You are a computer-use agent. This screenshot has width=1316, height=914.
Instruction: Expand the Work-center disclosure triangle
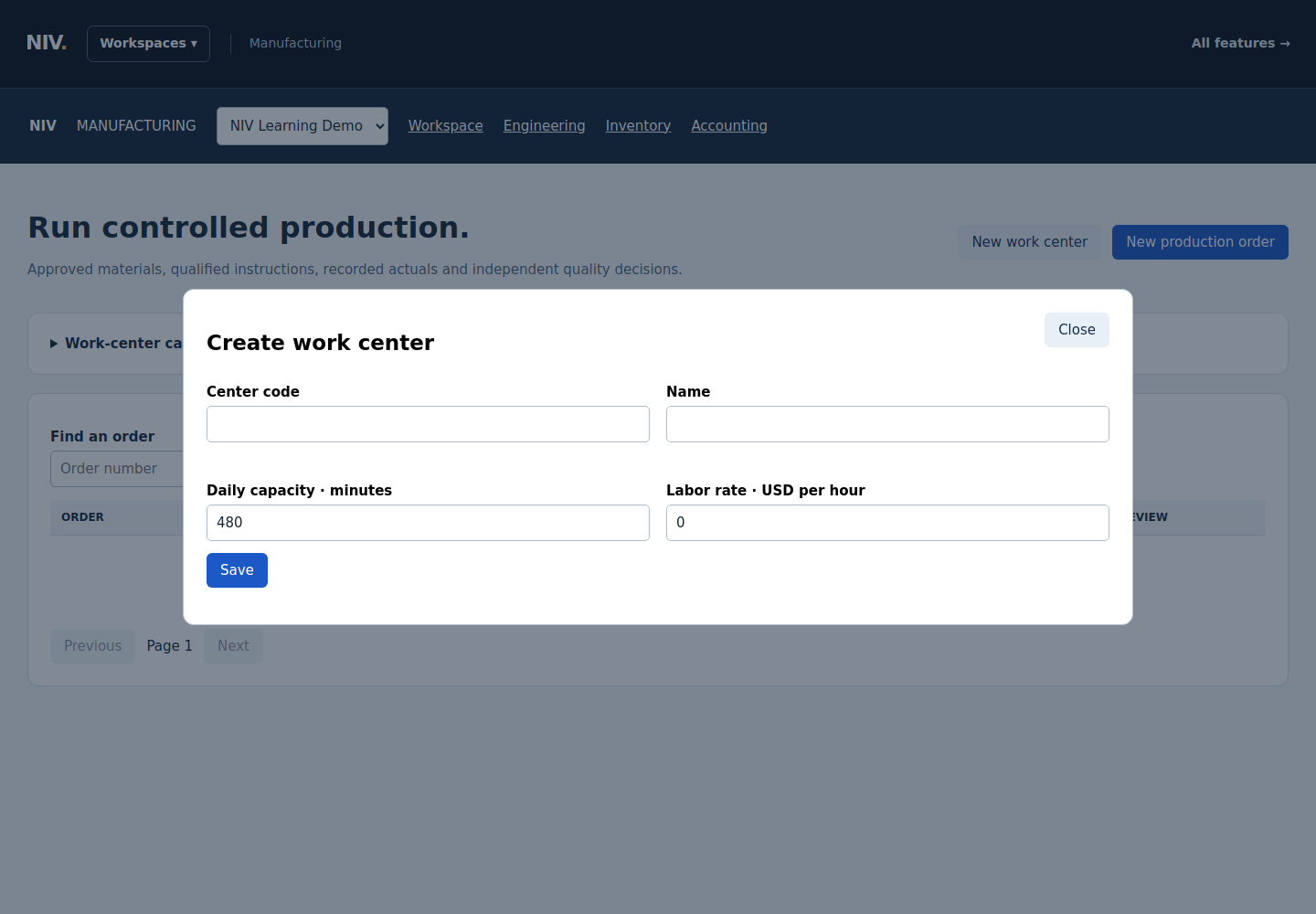54,344
